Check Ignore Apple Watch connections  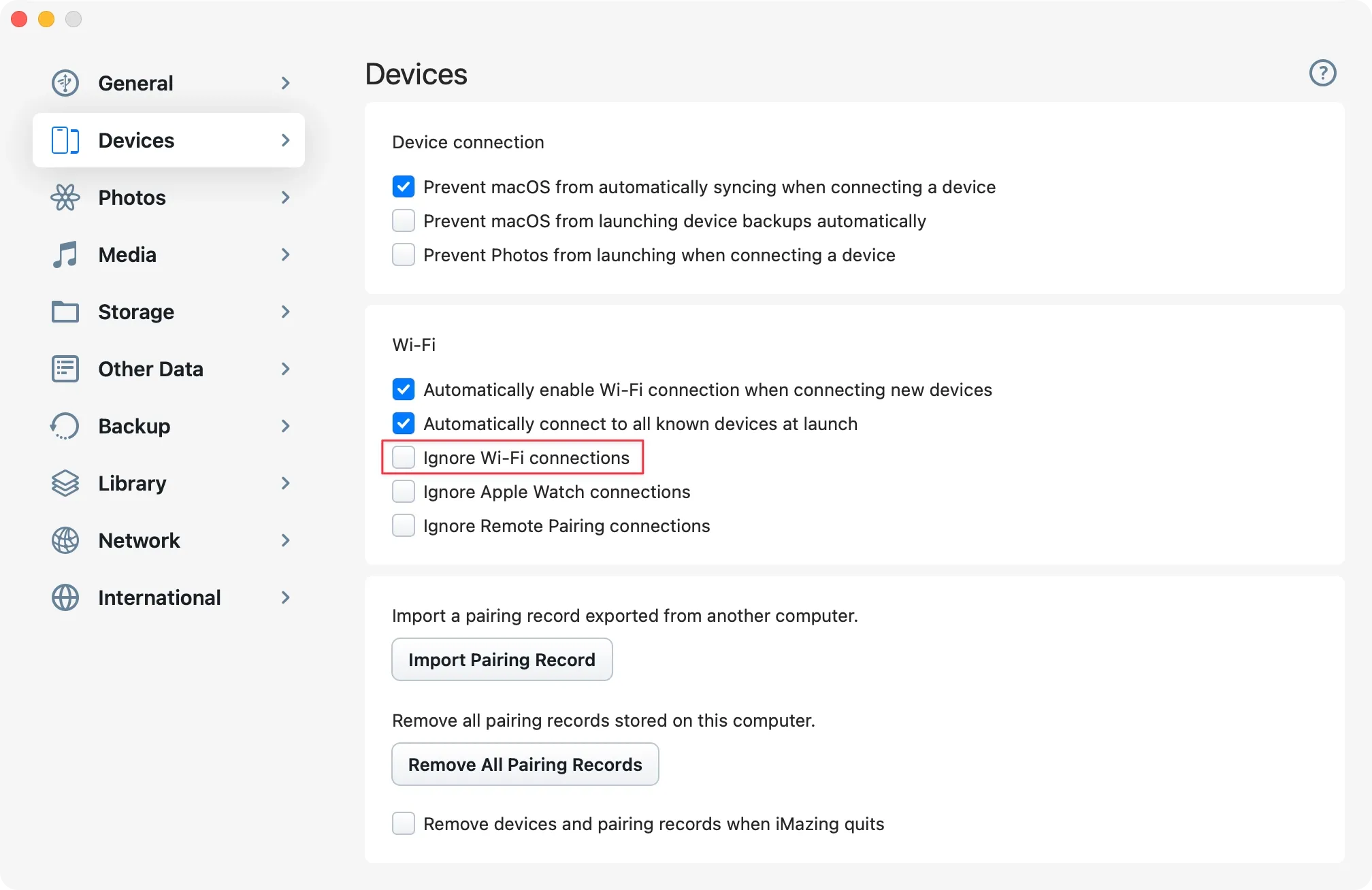404,491
